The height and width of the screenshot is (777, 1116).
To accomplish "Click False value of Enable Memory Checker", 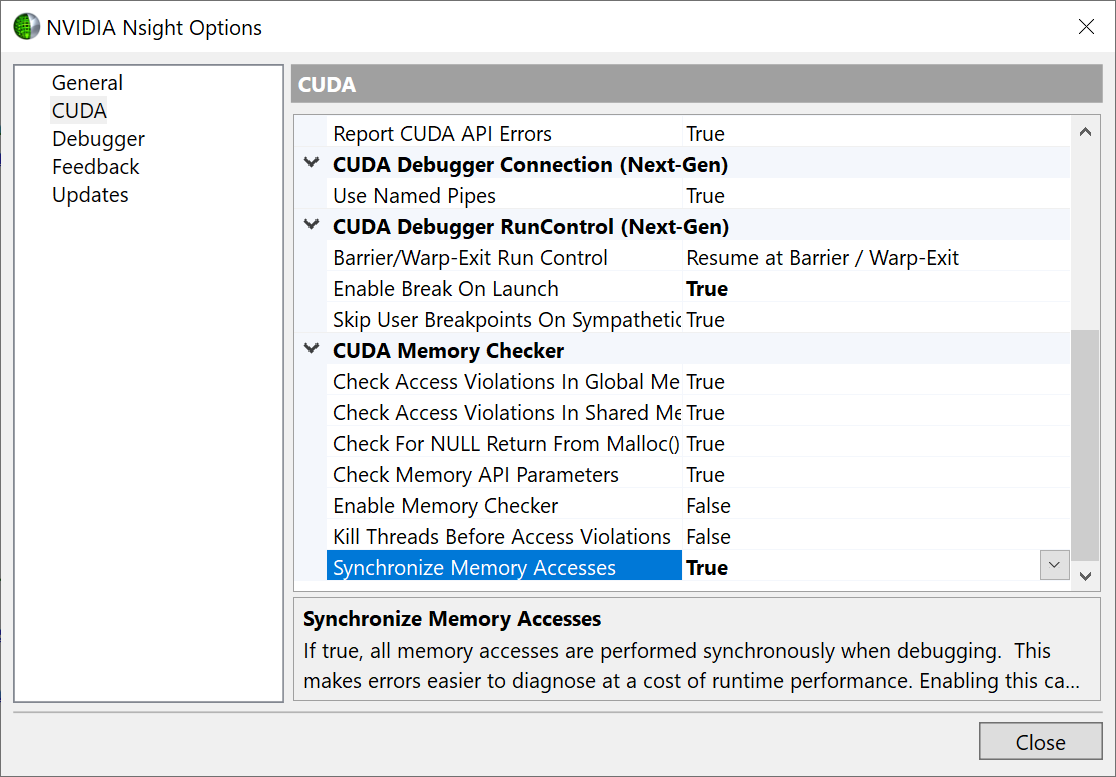I will (x=708, y=506).
